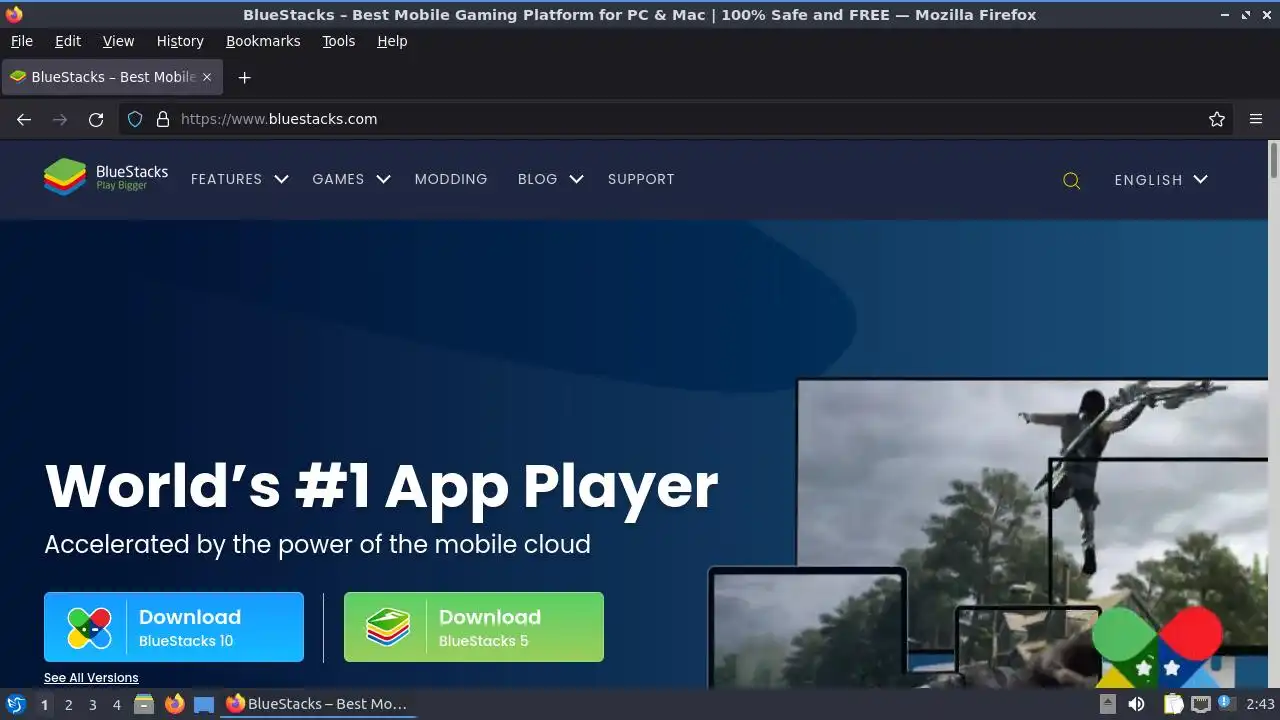Open a new tab with plus button
Image resolution: width=1280 pixels, height=720 pixels.
[x=244, y=77]
